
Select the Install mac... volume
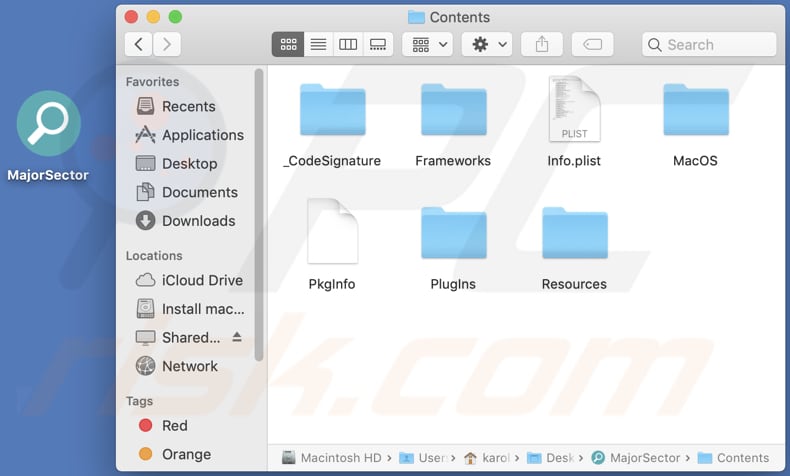(190, 309)
